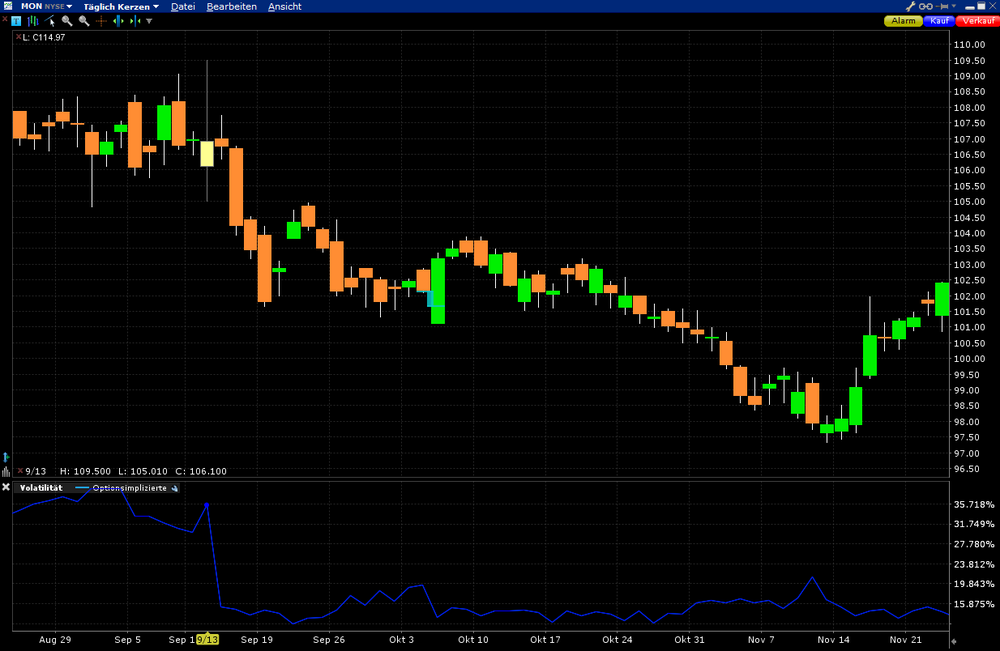This screenshot has height=651, width=1000.
Task: Click the first magnifier zoom tool
Action: point(67,21)
